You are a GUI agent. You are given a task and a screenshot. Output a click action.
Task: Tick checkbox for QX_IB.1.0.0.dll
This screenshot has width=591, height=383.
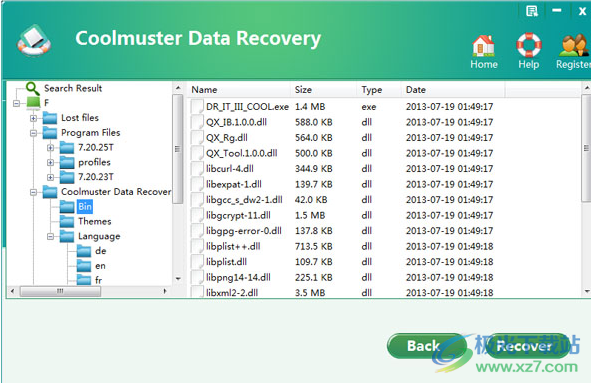click(197, 122)
